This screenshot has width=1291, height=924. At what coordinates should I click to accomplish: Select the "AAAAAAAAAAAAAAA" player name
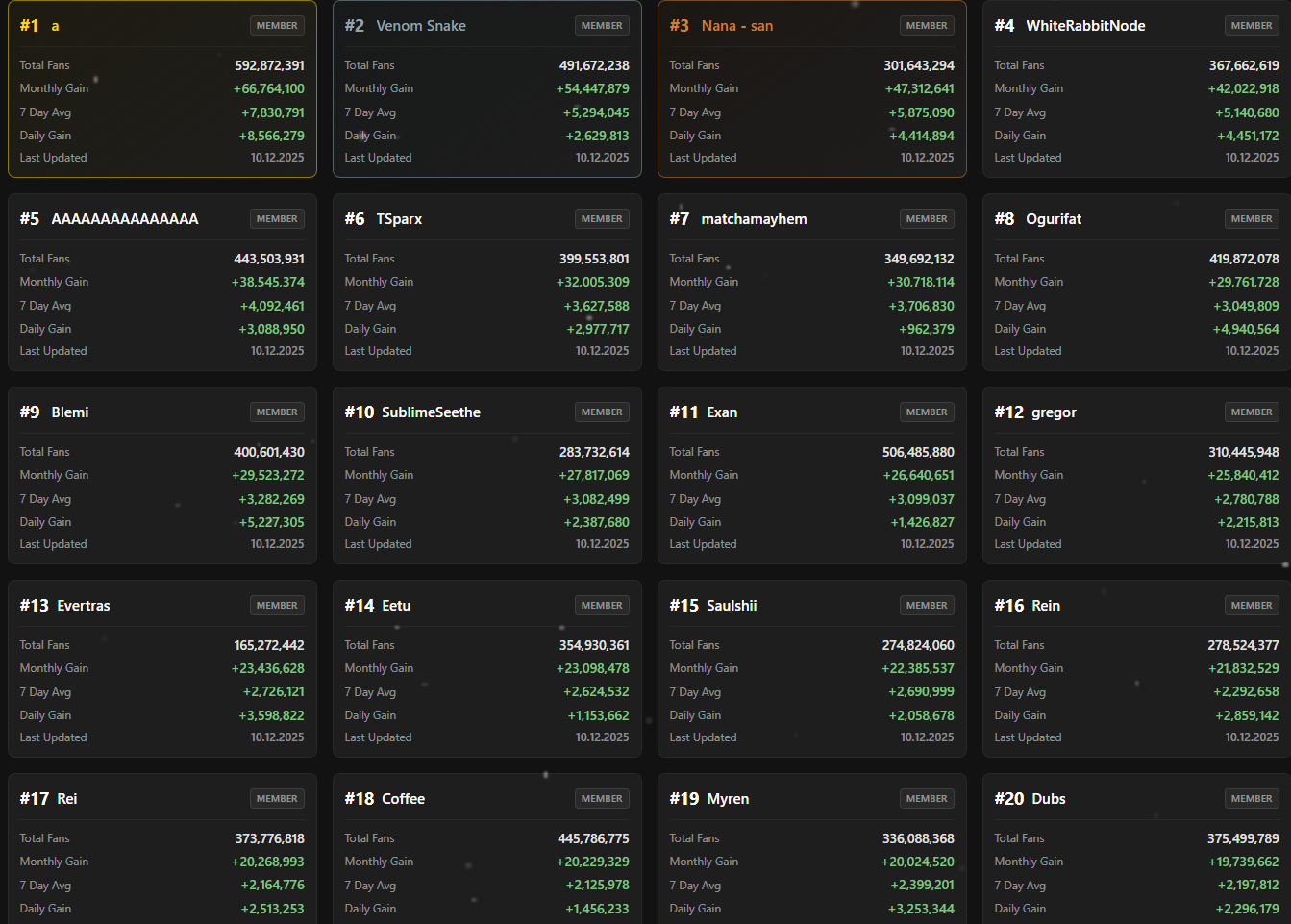click(125, 219)
